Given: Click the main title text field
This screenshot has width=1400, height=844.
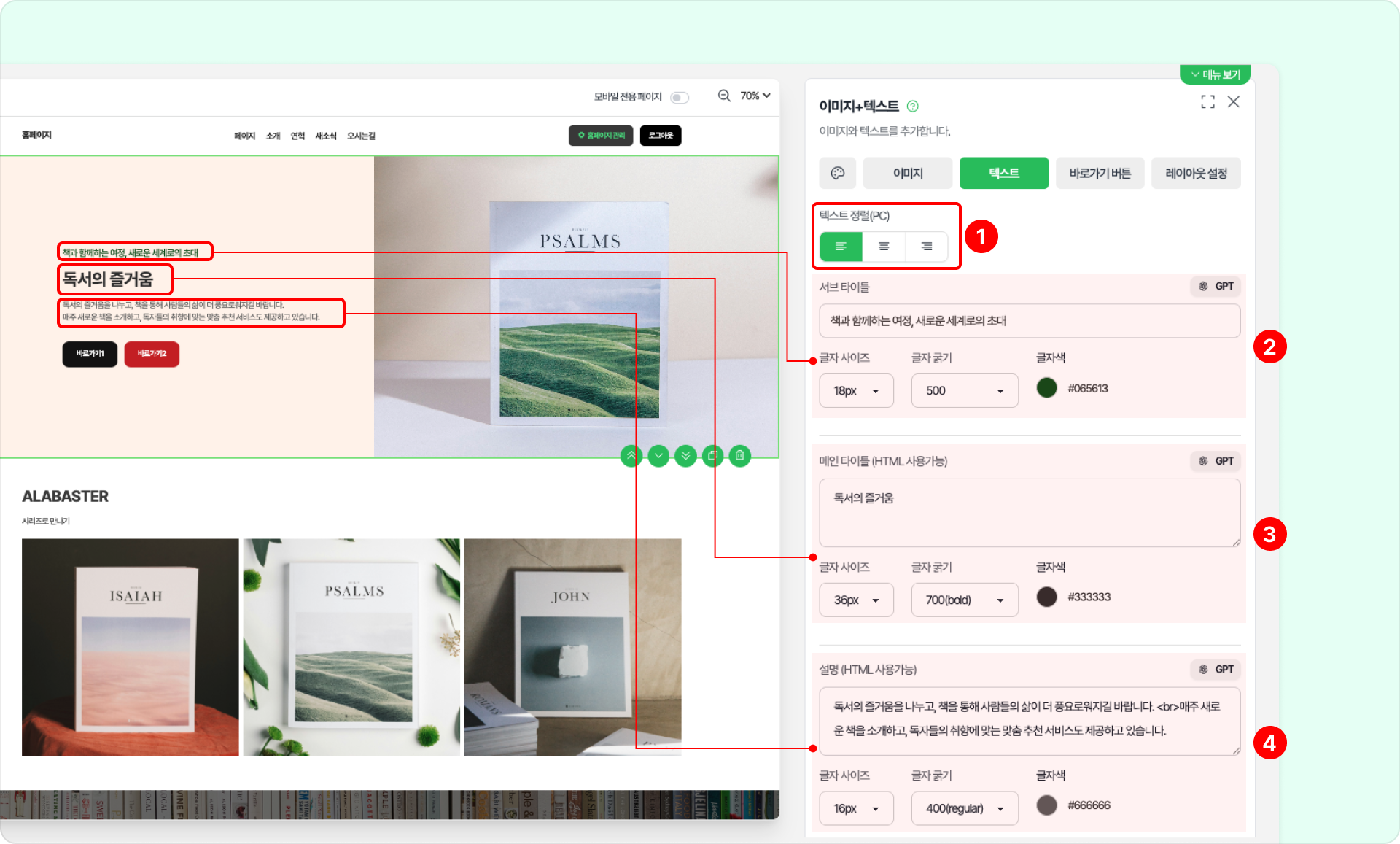Looking at the screenshot, I should [1029, 513].
